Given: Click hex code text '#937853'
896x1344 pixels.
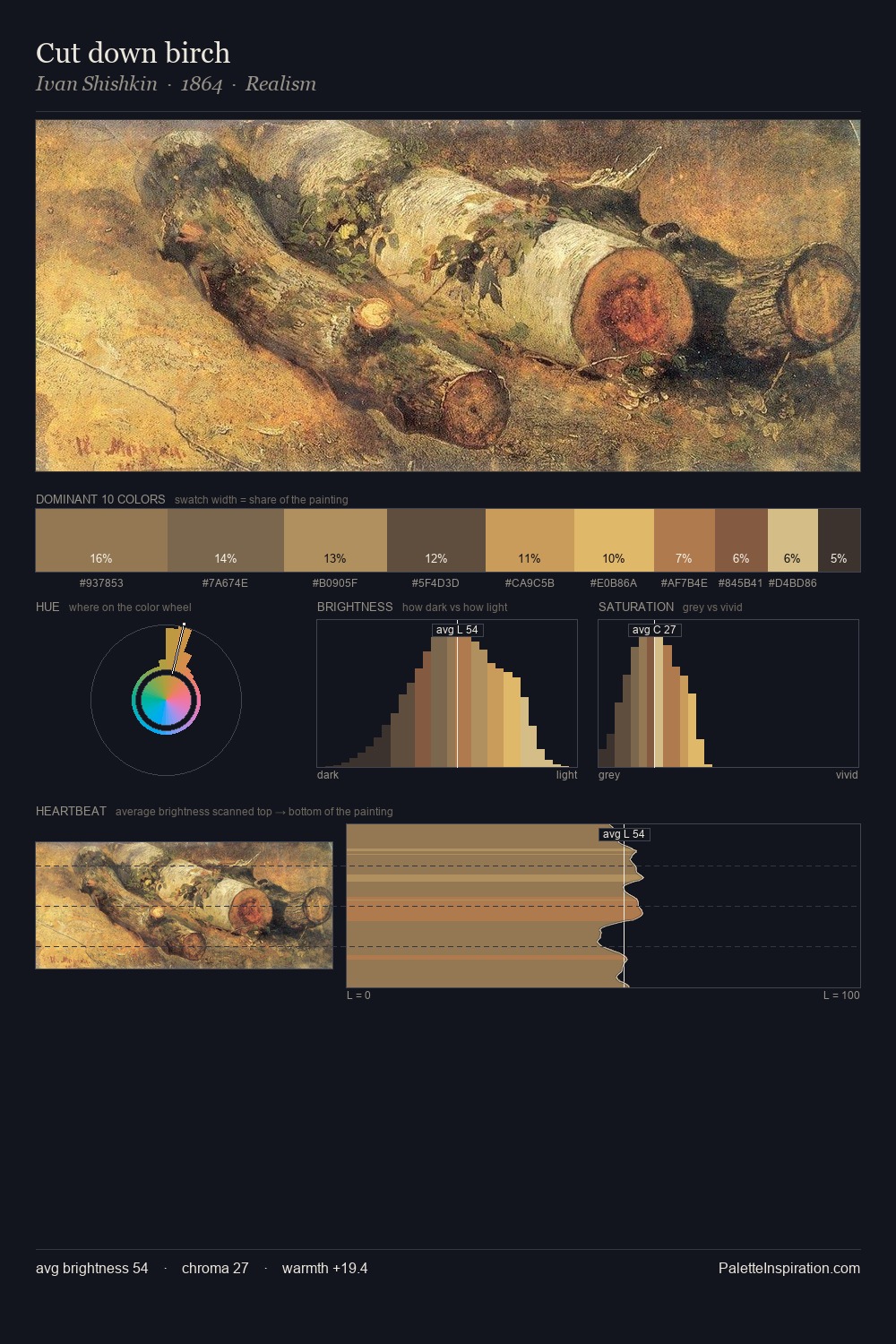Looking at the screenshot, I should (101, 583).
